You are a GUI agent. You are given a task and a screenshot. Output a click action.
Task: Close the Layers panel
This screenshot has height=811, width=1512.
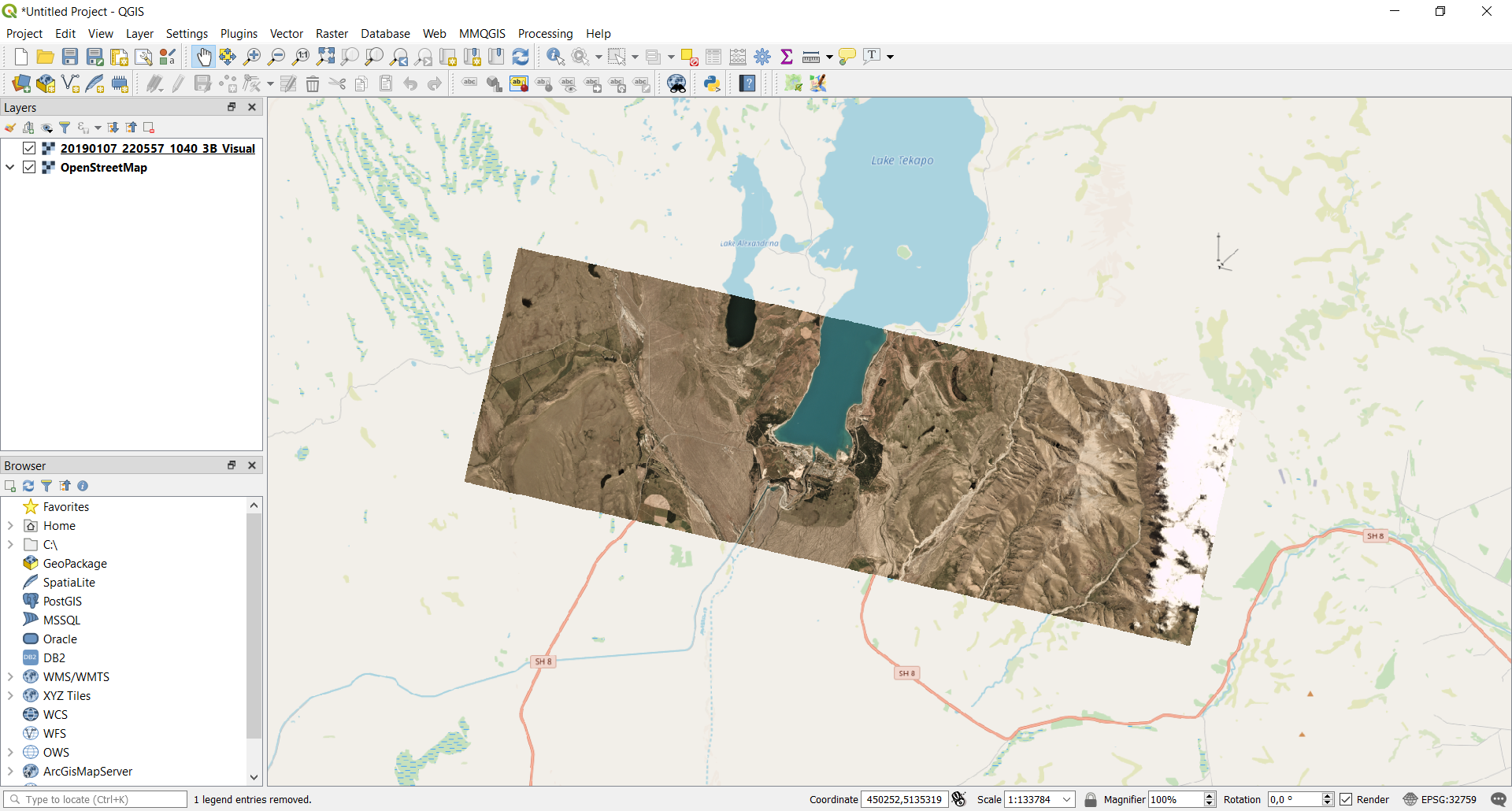pos(252,107)
